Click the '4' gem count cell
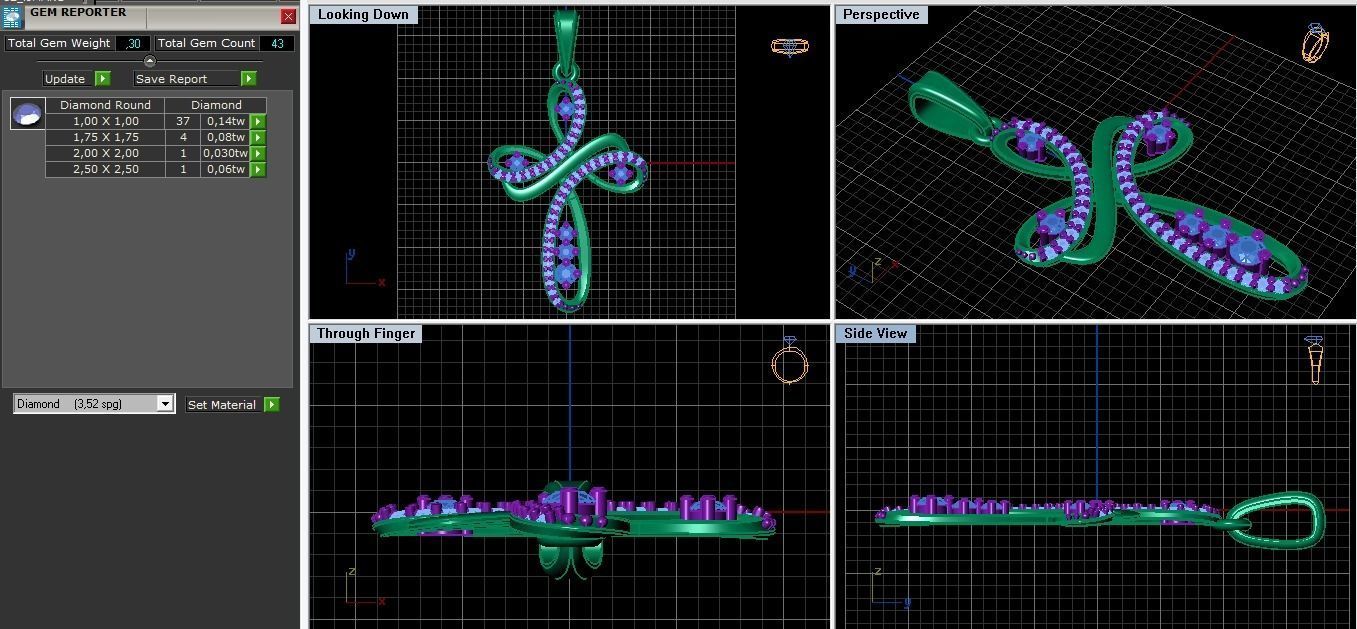This screenshot has width=1357, height=629. pyautogui.click(x=183, y=137)
